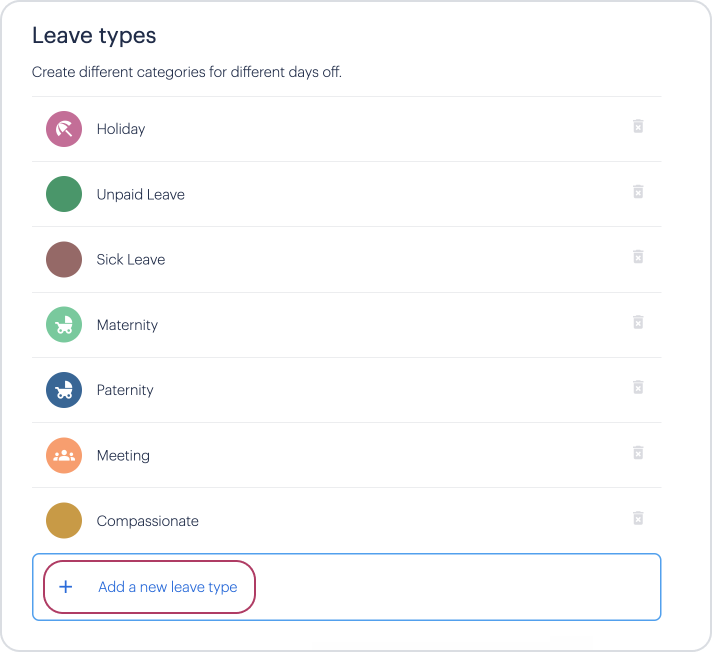Viewport: 712px width, 652px height.
Task: Delete the Compassionate leave type
Action: point(638,518)
